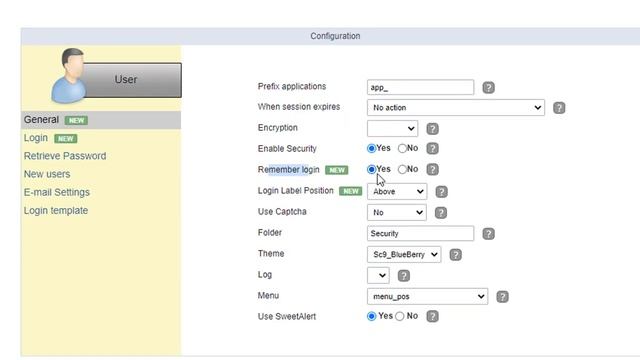Click the NEW badge beside General

76,120
